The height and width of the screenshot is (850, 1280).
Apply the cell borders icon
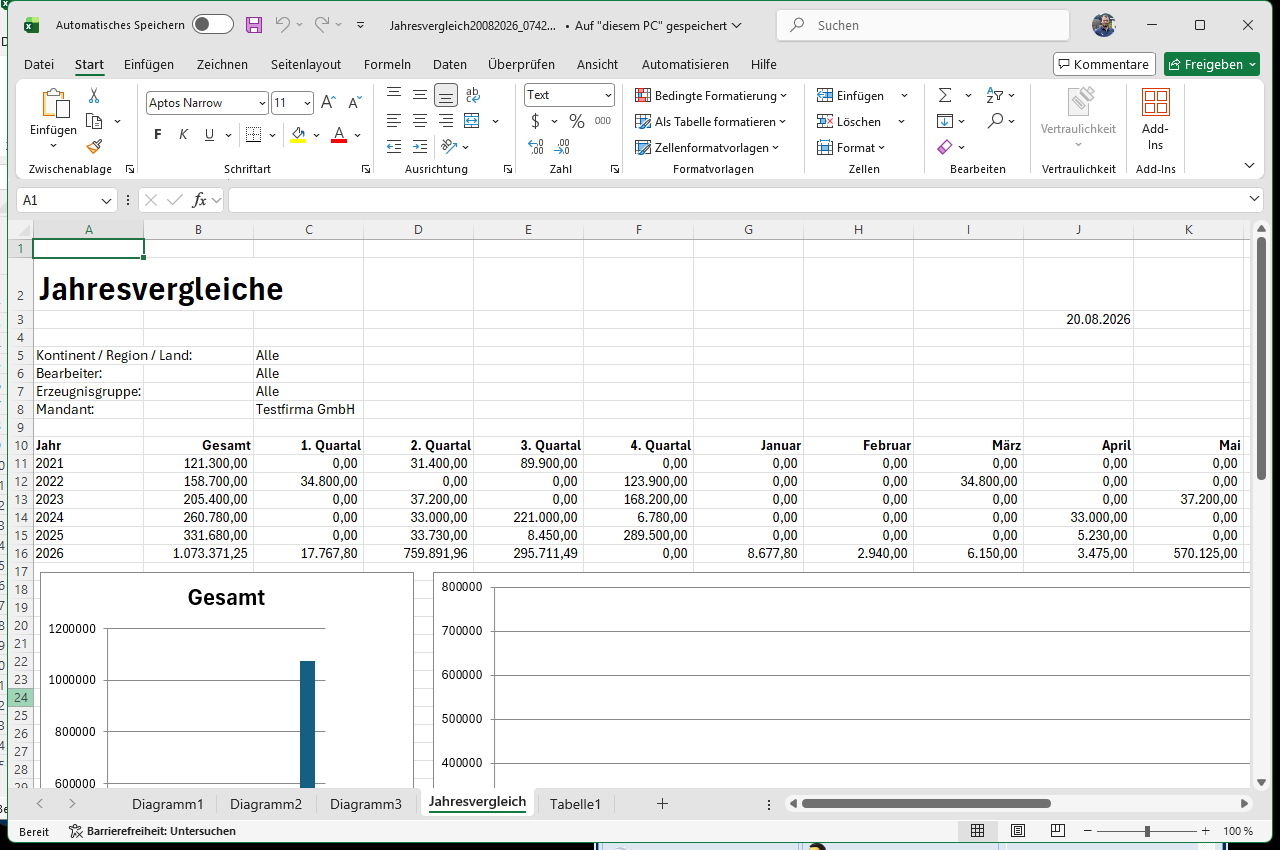pos(253,134)
